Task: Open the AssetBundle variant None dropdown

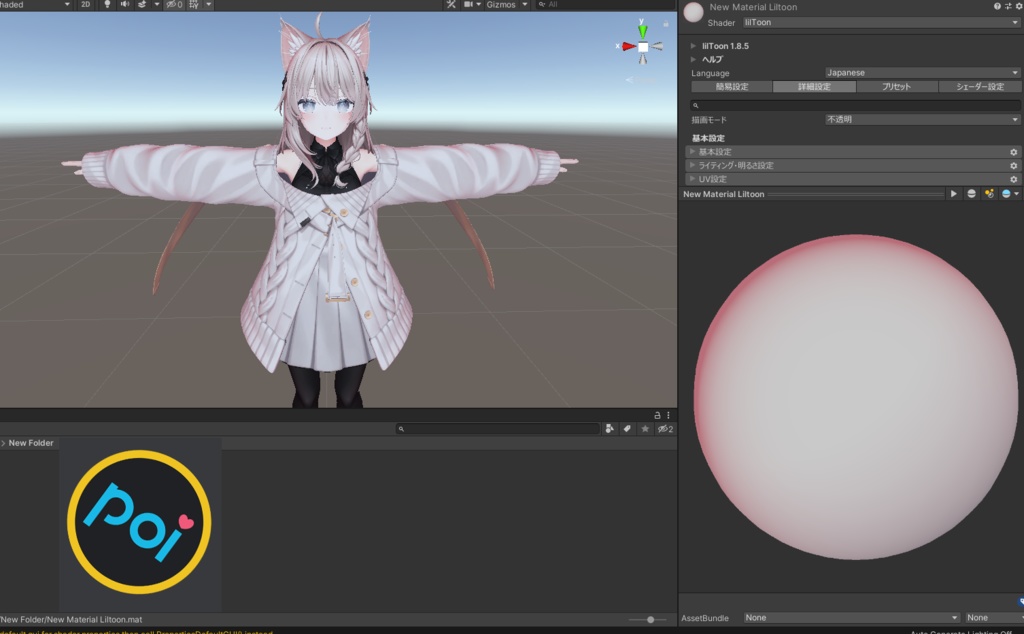Action: click(x=995, y=618)
